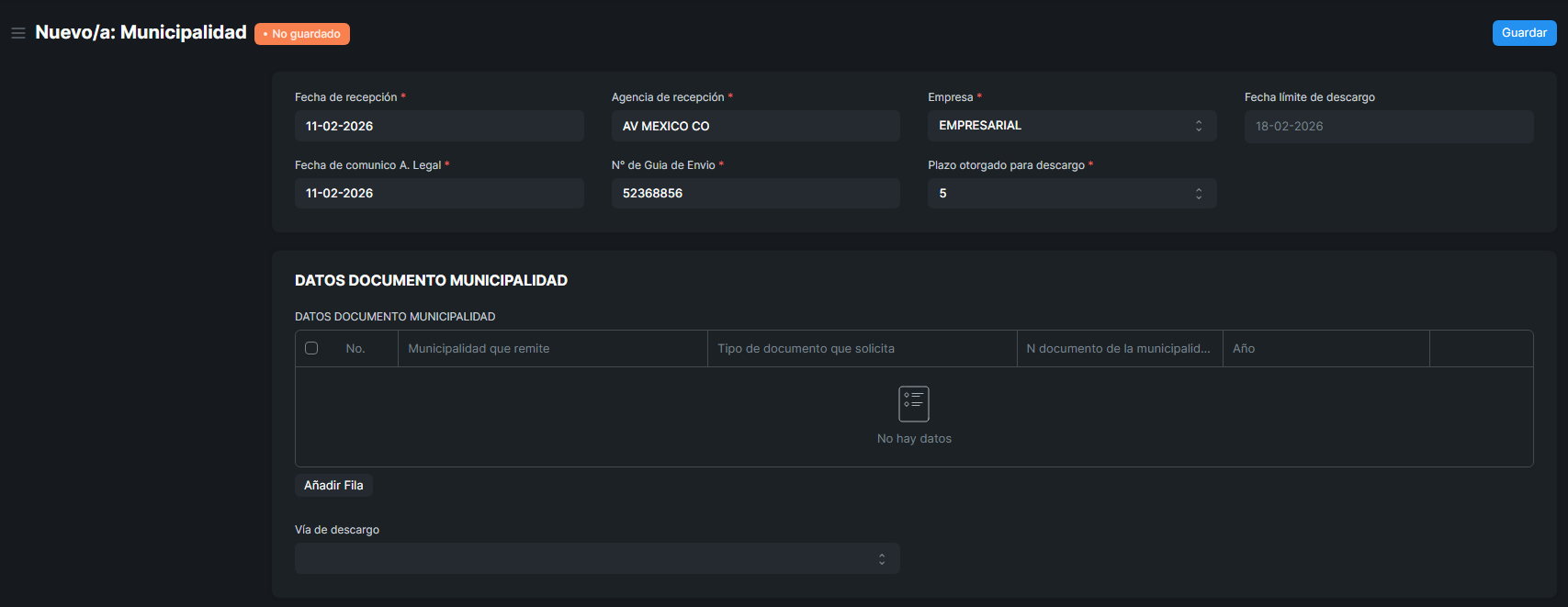Open the Empresa dropdown
The height and width of the screenshot is (607, 1568).
(1071, 126)
